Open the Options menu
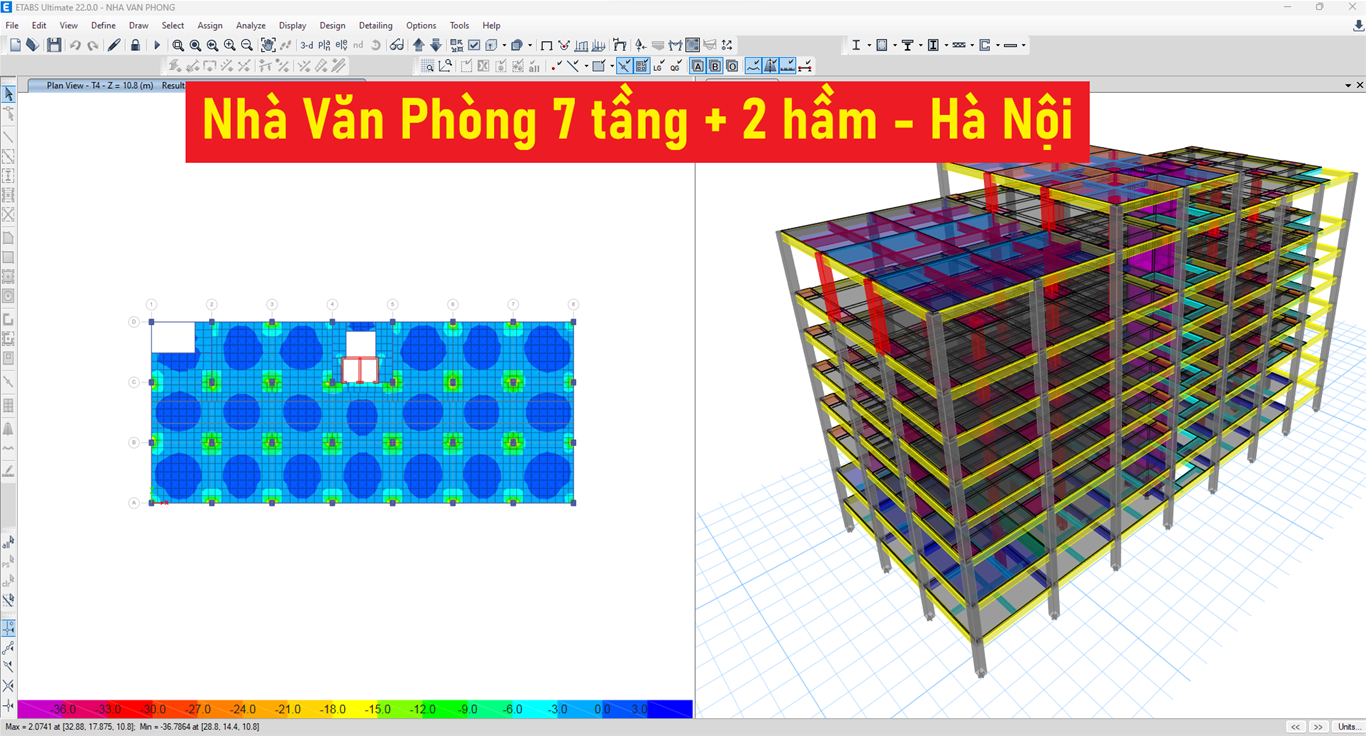 click(421, 25)
